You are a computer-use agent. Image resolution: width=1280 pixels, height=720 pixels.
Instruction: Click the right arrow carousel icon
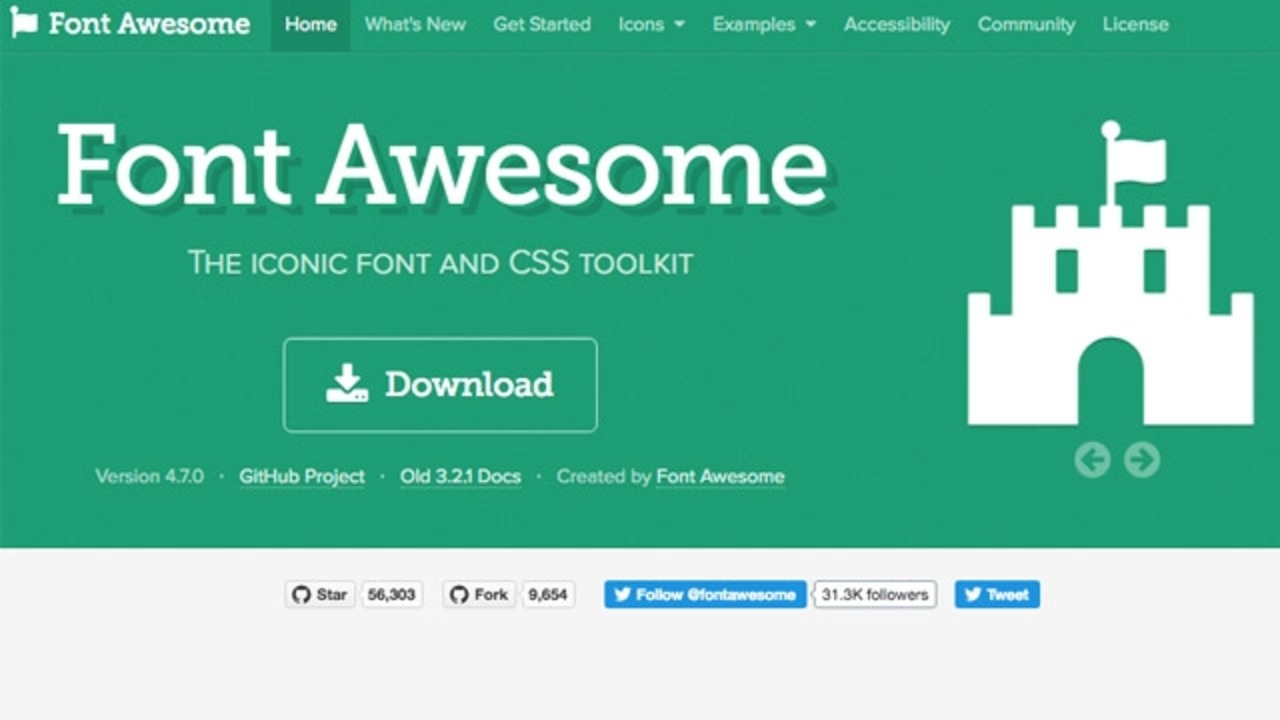point(1142,460)
